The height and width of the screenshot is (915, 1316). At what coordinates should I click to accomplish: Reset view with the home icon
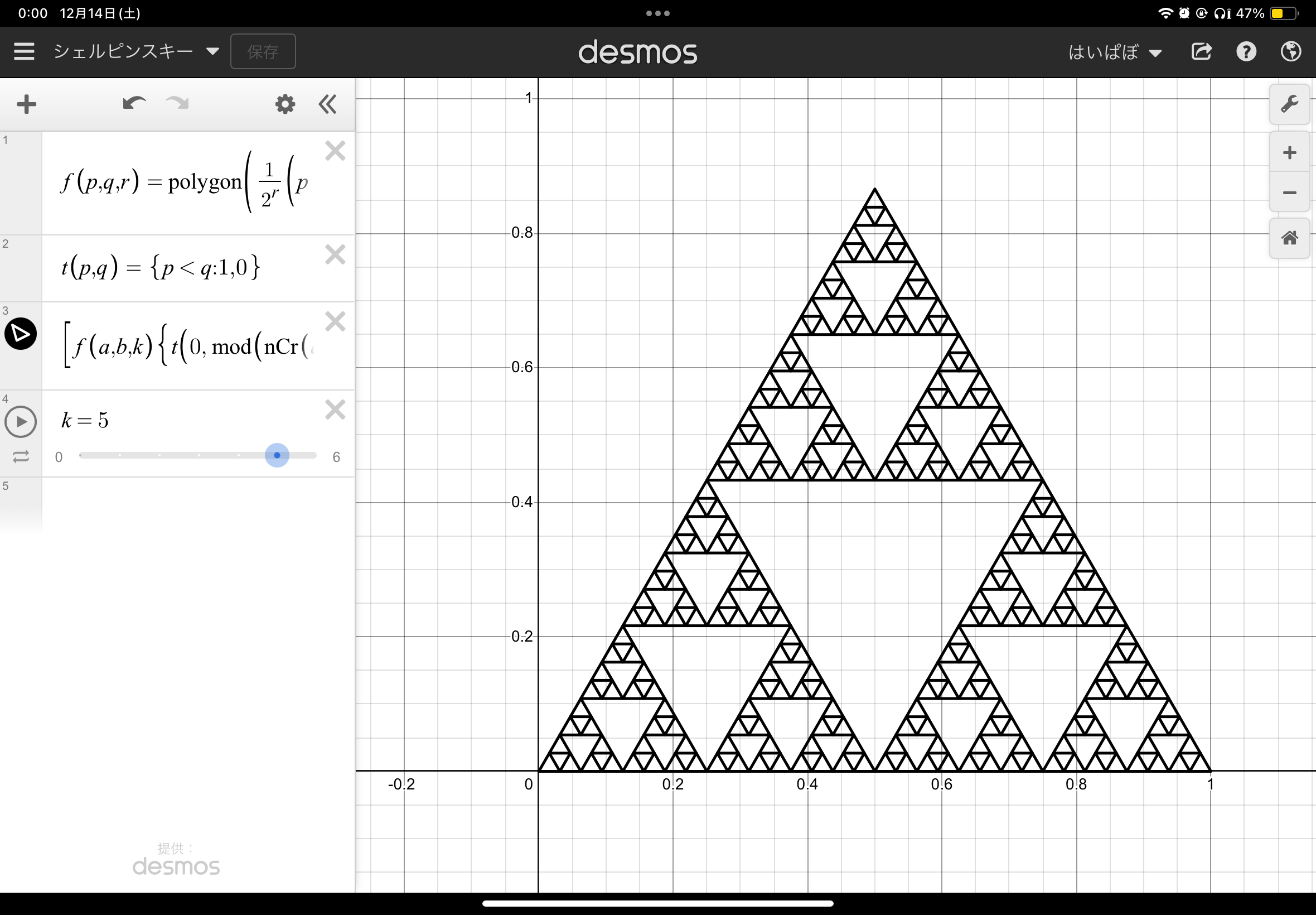(x=1290, y=237)
